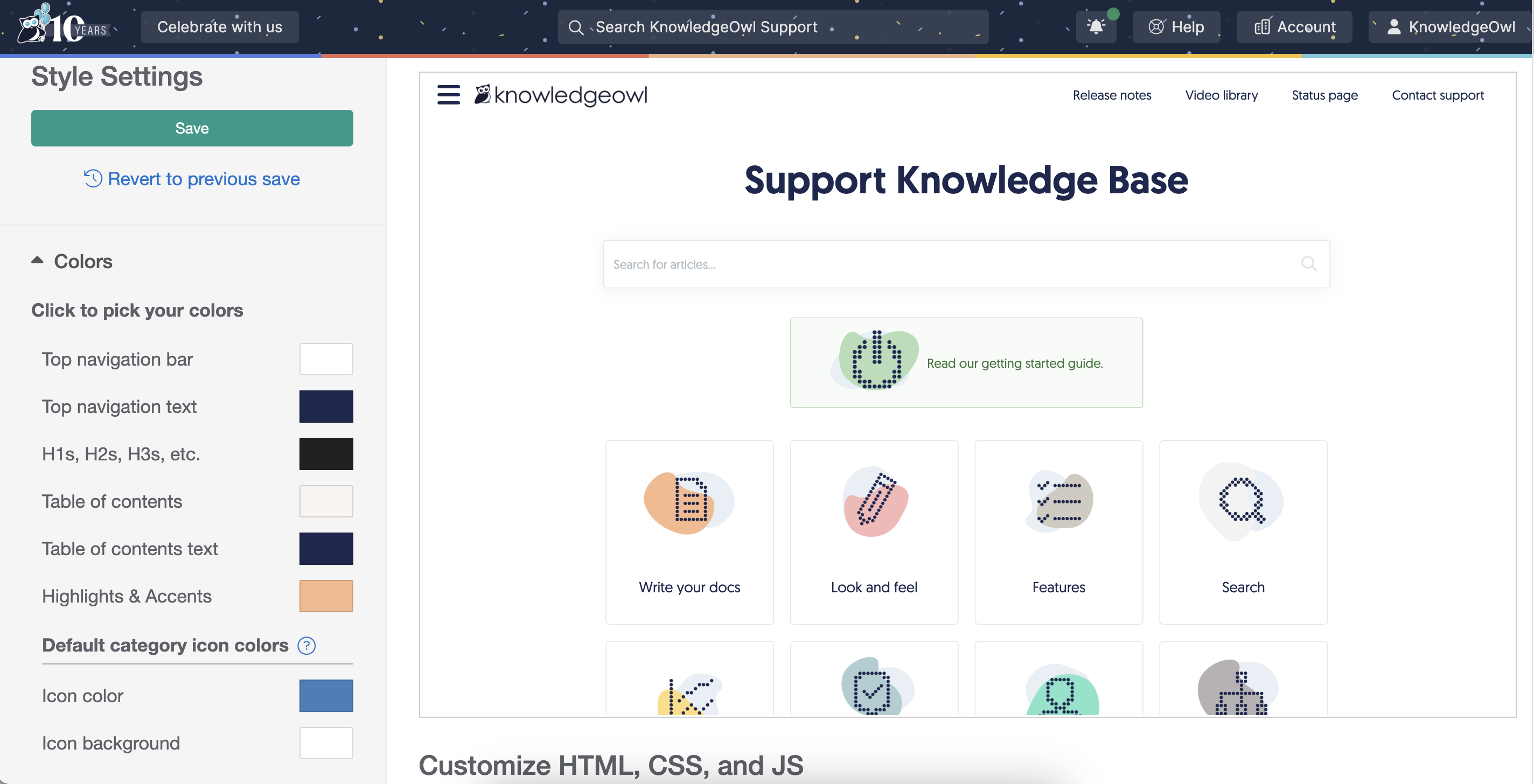This screenshot has height=784, width=1534.
Task: Click Revert to previous save link
Action: 192,179
